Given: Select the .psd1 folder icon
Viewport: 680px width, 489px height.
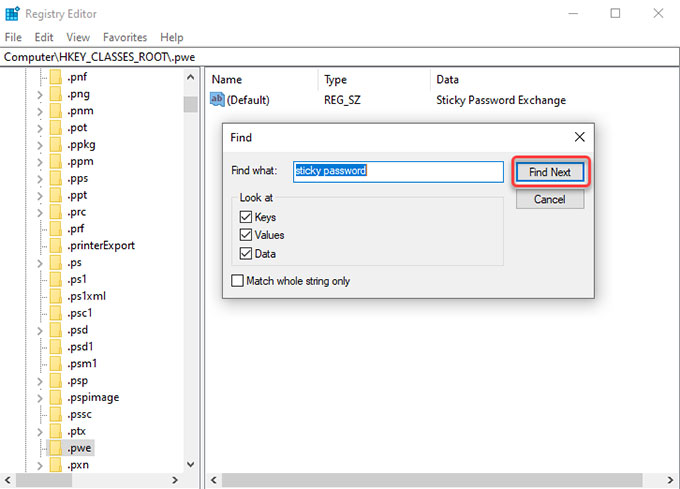Looking at the screenshot, I should 56,347.
